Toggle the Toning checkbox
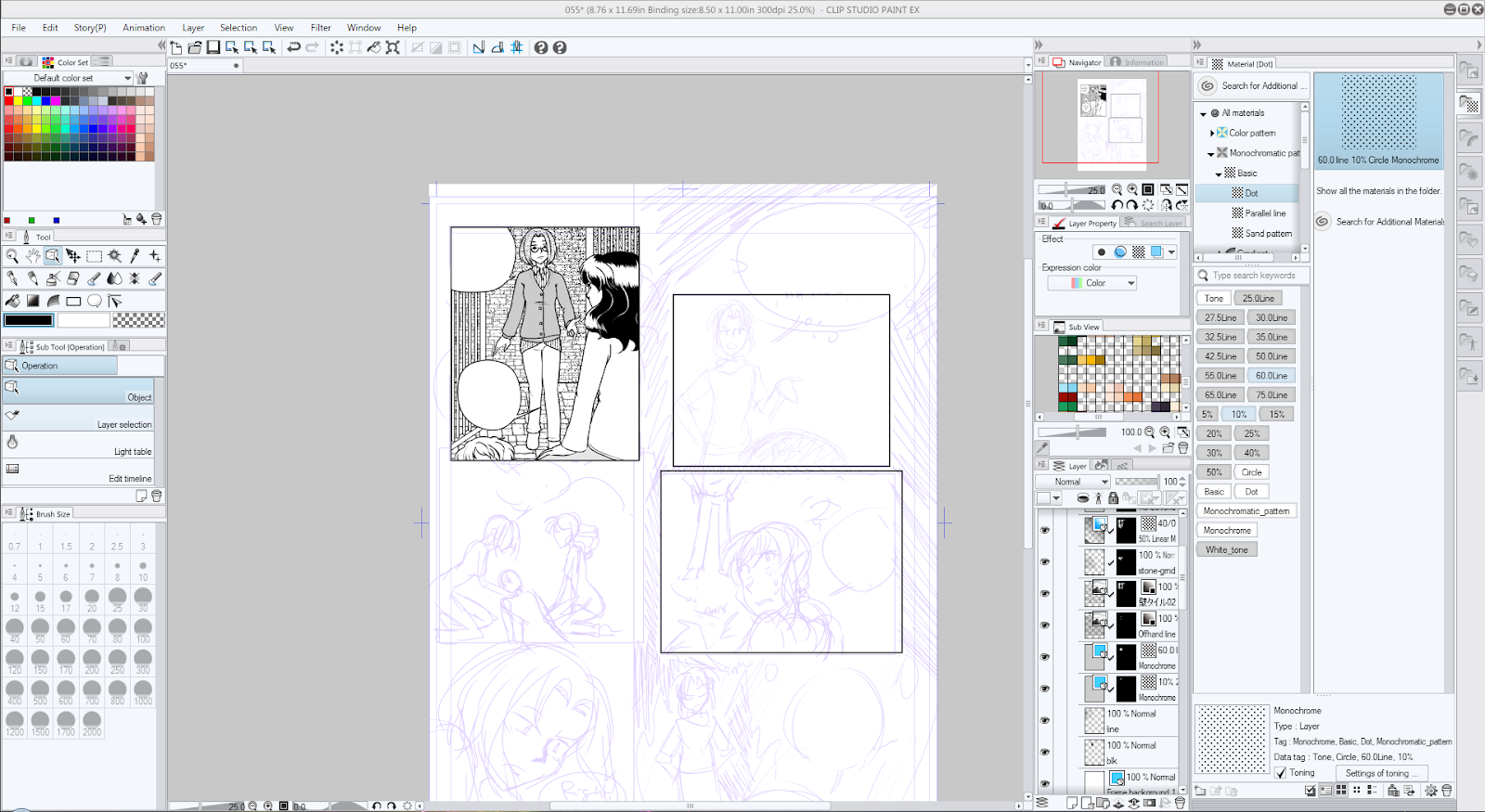 pyautogui.click(x=1281, y=773)
